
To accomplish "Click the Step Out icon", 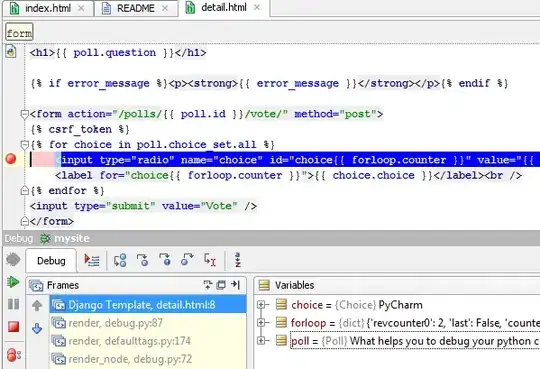I will click(187, 260).
